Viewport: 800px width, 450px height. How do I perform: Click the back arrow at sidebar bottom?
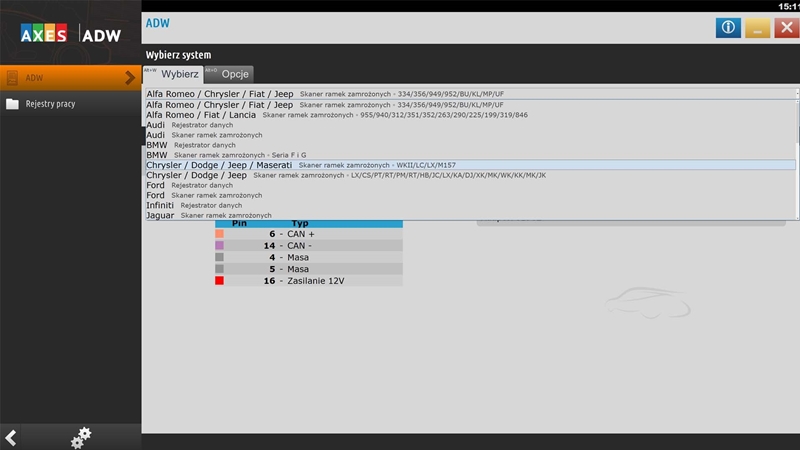pos(11,438)
